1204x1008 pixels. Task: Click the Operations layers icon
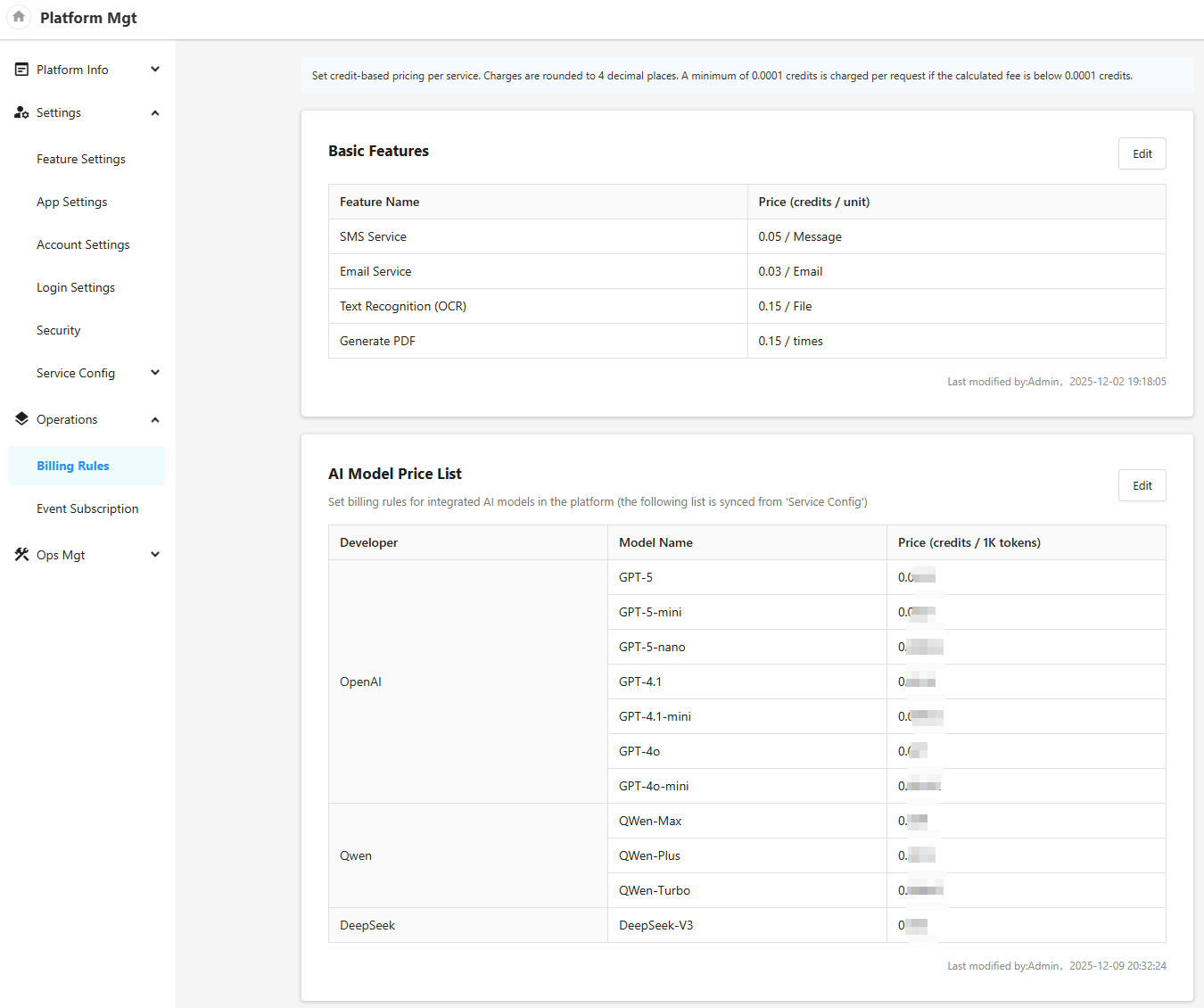point(21,419)
